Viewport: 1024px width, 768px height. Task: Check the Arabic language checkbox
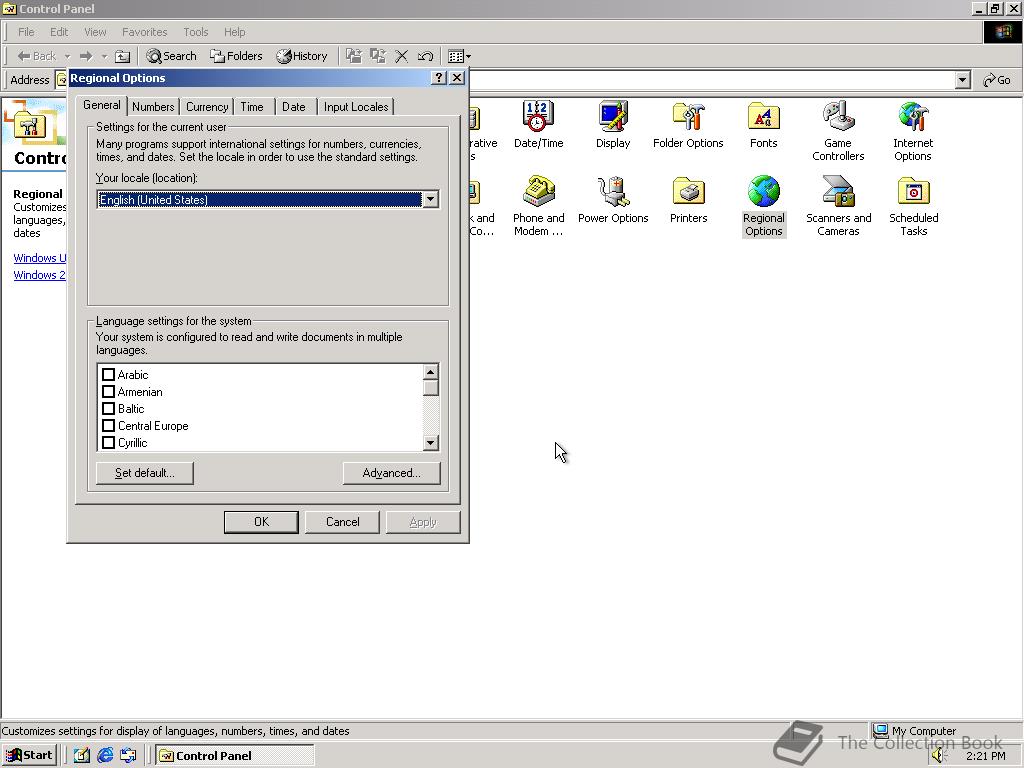click(x=108, y=375)
